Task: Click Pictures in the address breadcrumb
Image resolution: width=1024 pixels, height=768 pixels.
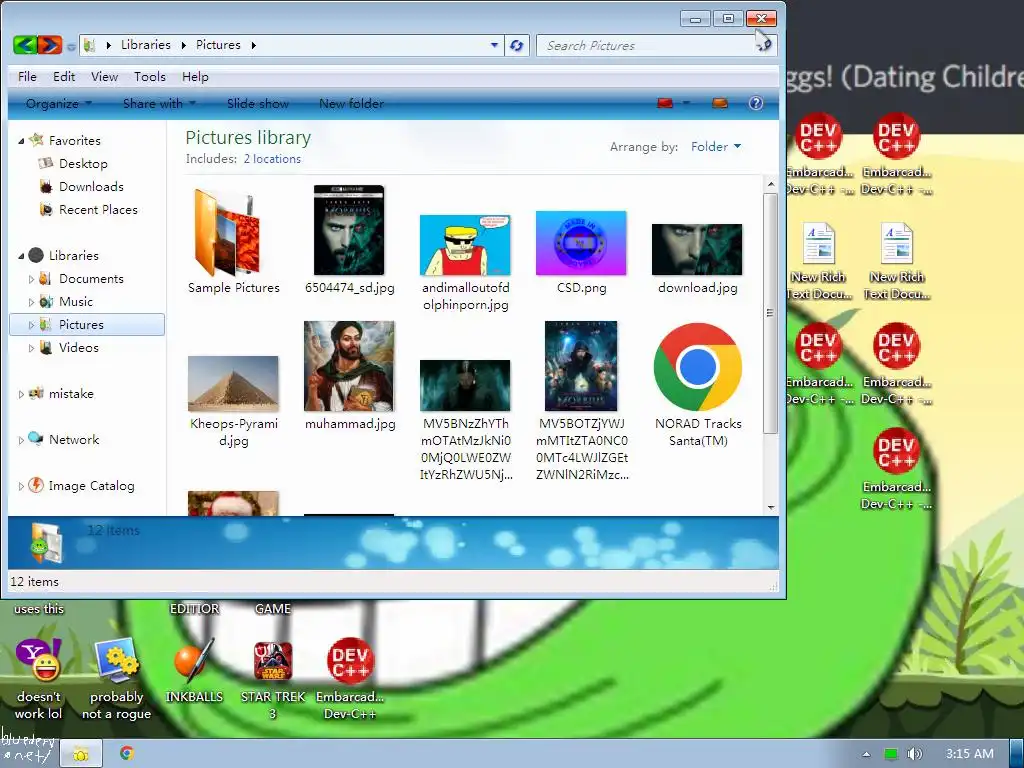Action: (218, 44)
